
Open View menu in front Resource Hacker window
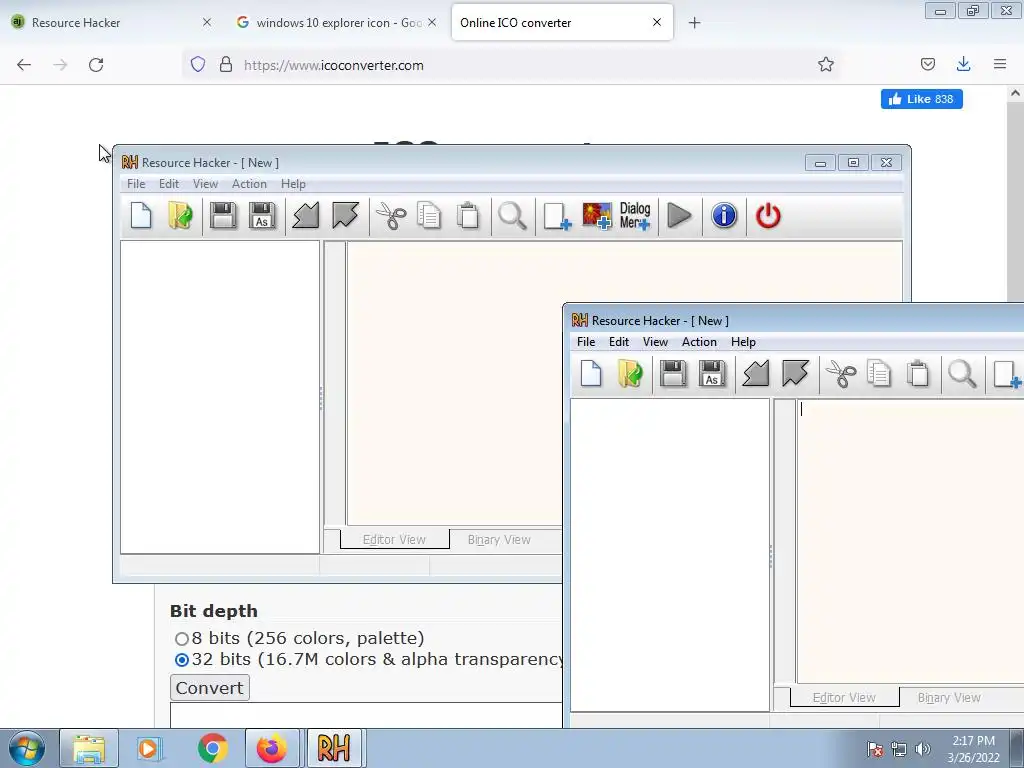tap(655, 342)
